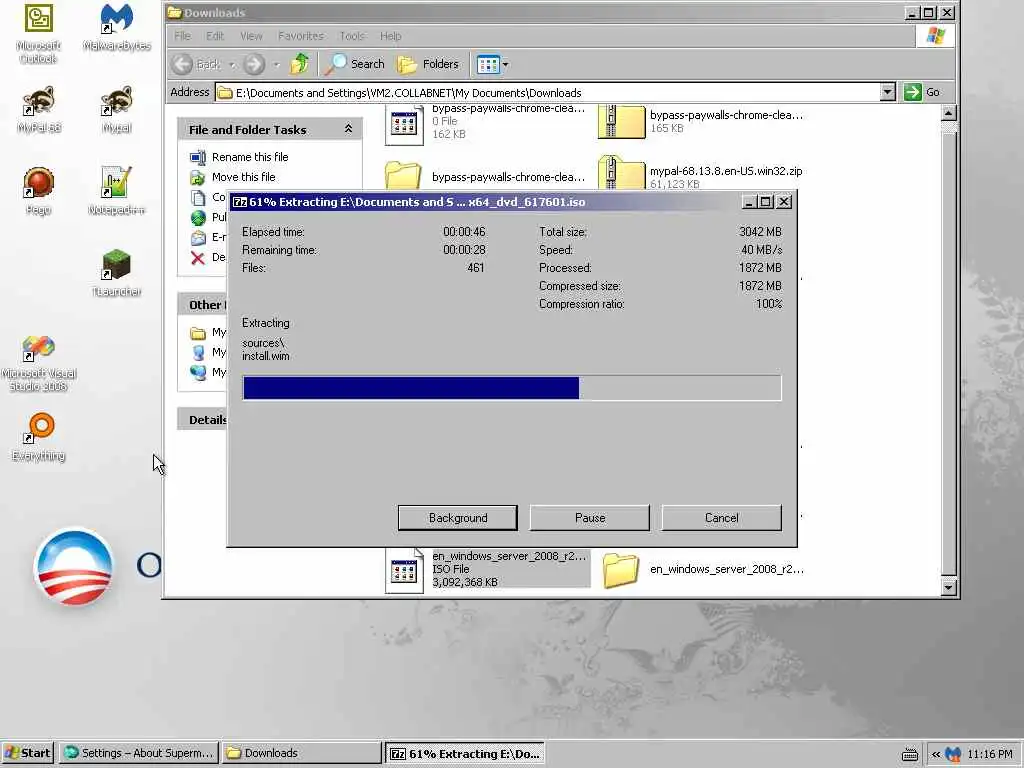Open Forward button history dropdown arrow
The height and width of the screenshot is (768, 1024).
tap(277, 65)
